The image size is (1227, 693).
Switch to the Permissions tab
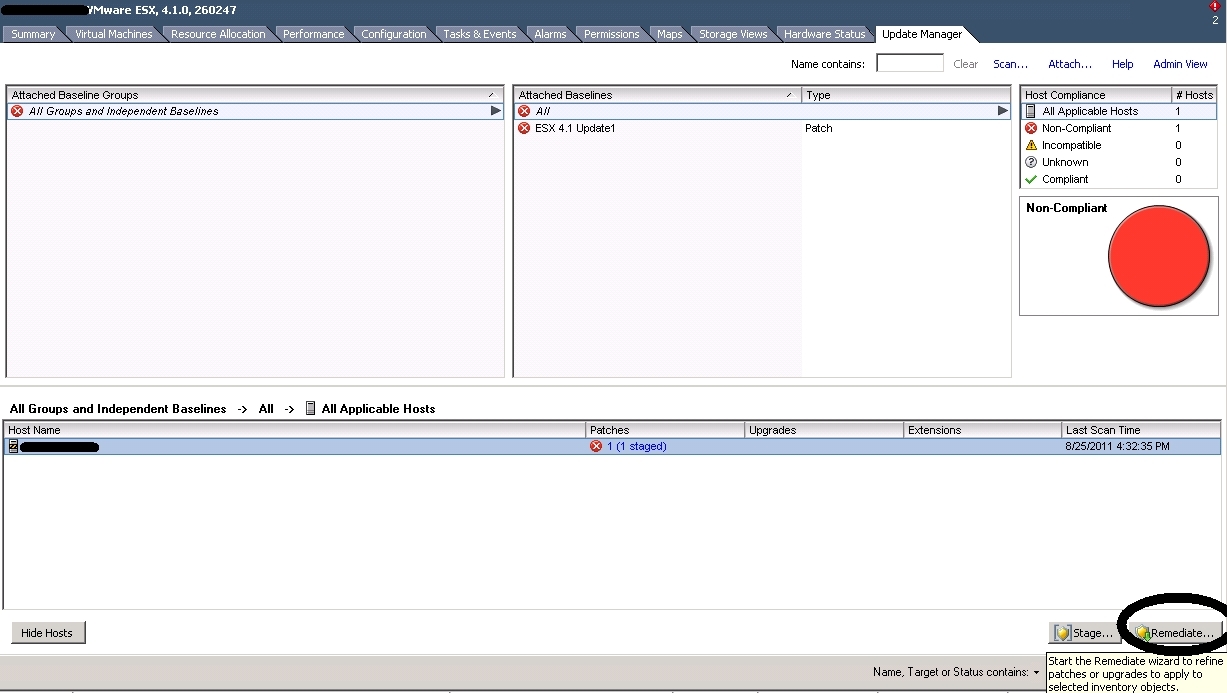[x=611, y=34]
